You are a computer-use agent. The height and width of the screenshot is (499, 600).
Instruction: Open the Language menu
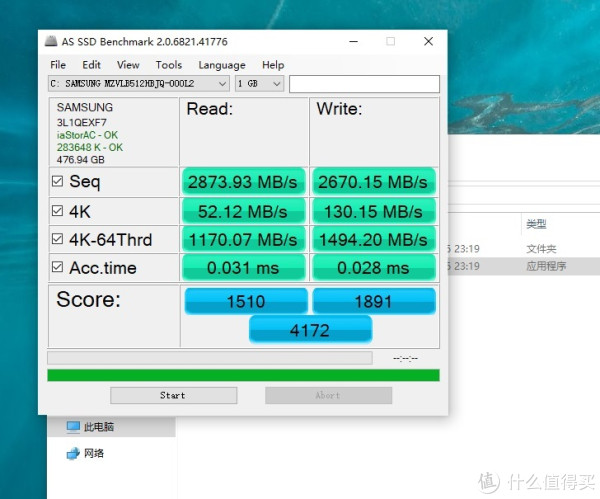tap(221, 65)
